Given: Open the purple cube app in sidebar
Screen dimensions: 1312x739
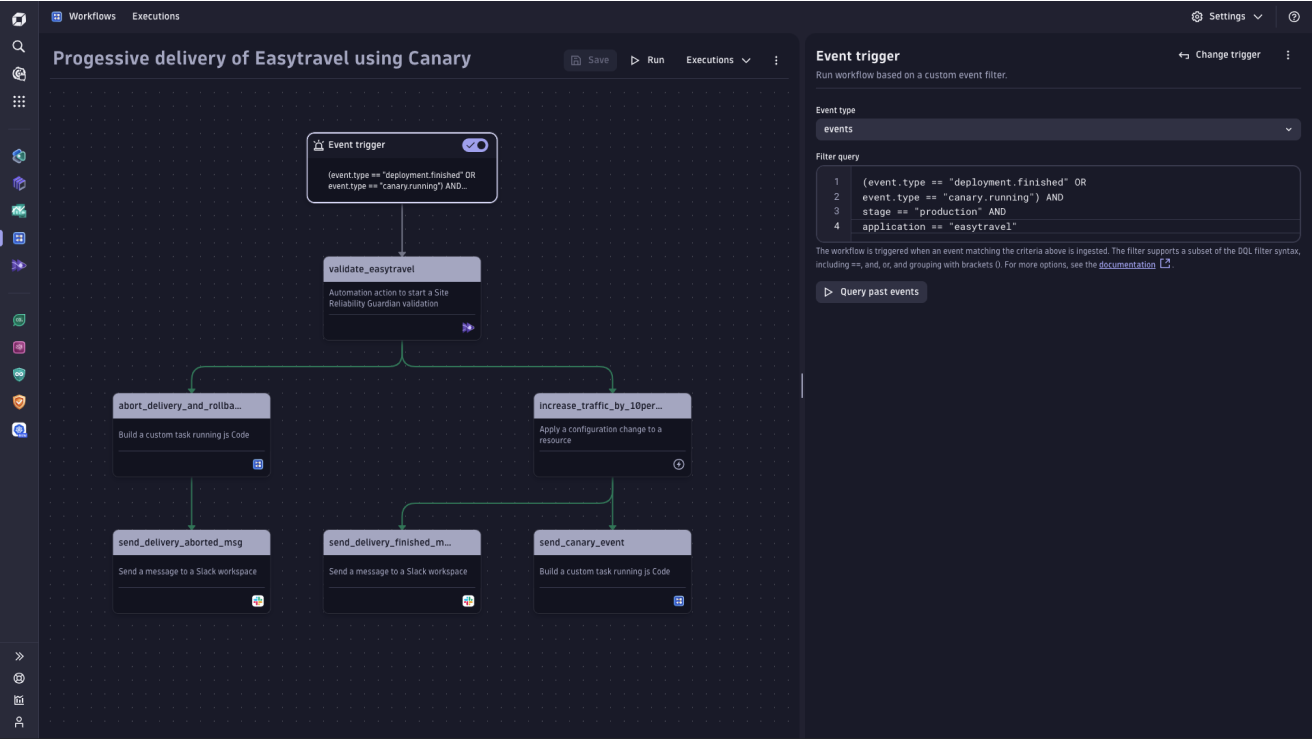Looking at the screenshot, I should (x=18, y=184).
